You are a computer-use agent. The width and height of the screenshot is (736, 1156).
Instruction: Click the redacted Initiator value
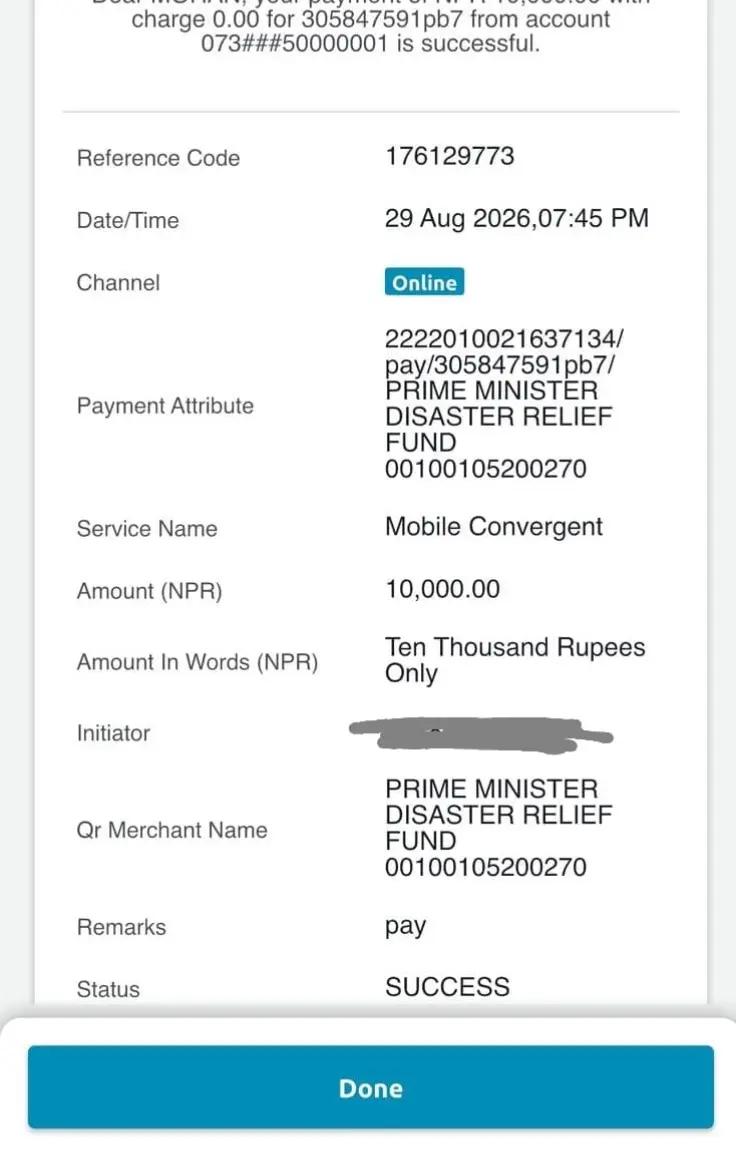point(481,734)
